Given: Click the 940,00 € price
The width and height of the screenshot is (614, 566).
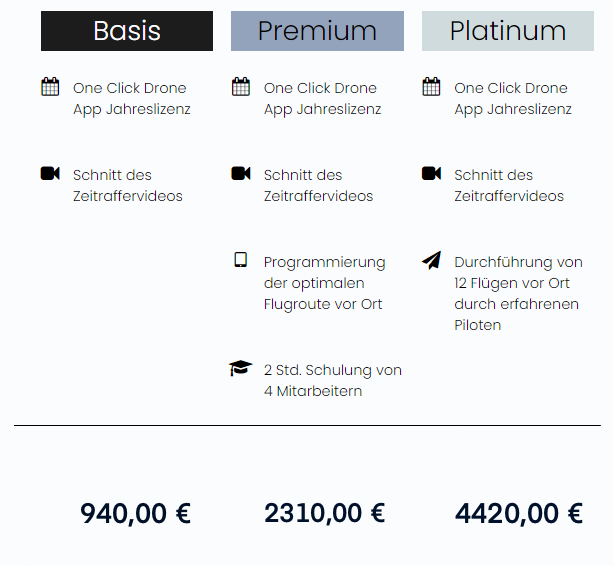Looking at the screenshot, I should 135,514.
